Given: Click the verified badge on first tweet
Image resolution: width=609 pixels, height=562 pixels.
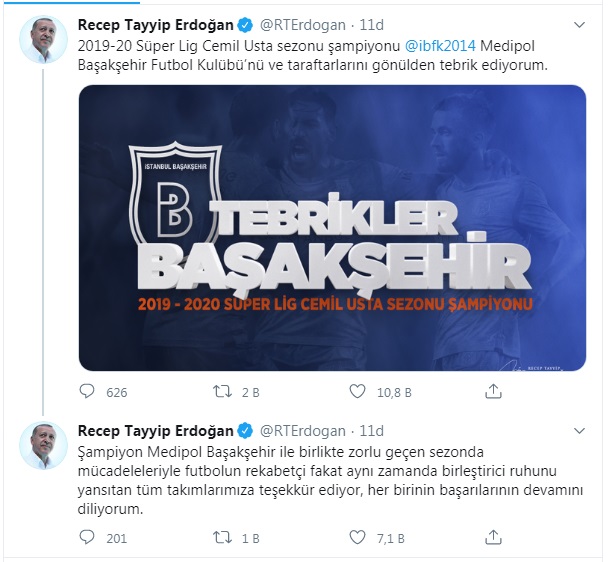Looking at the screenshot, I should click(245, 26).
